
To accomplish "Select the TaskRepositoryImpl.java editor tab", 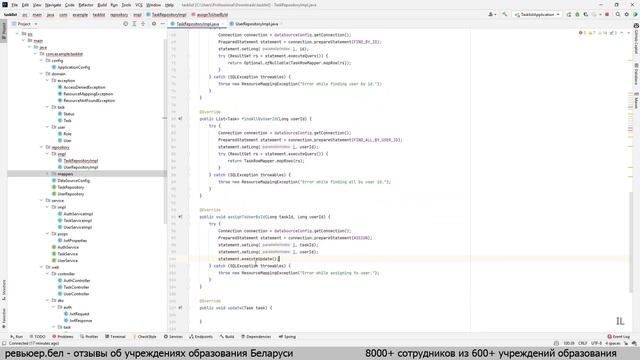I will [x=197, y=24].
